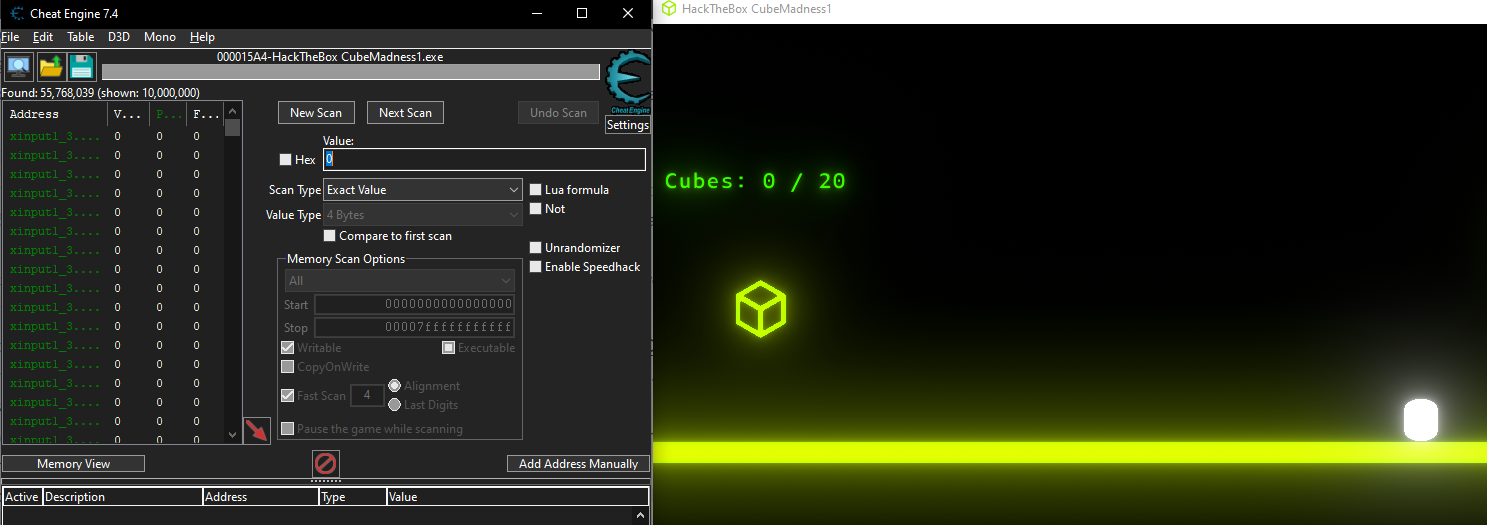Click the Stop address field
1487x525 pixels.
pyautogui.click(x=414, y=328)
